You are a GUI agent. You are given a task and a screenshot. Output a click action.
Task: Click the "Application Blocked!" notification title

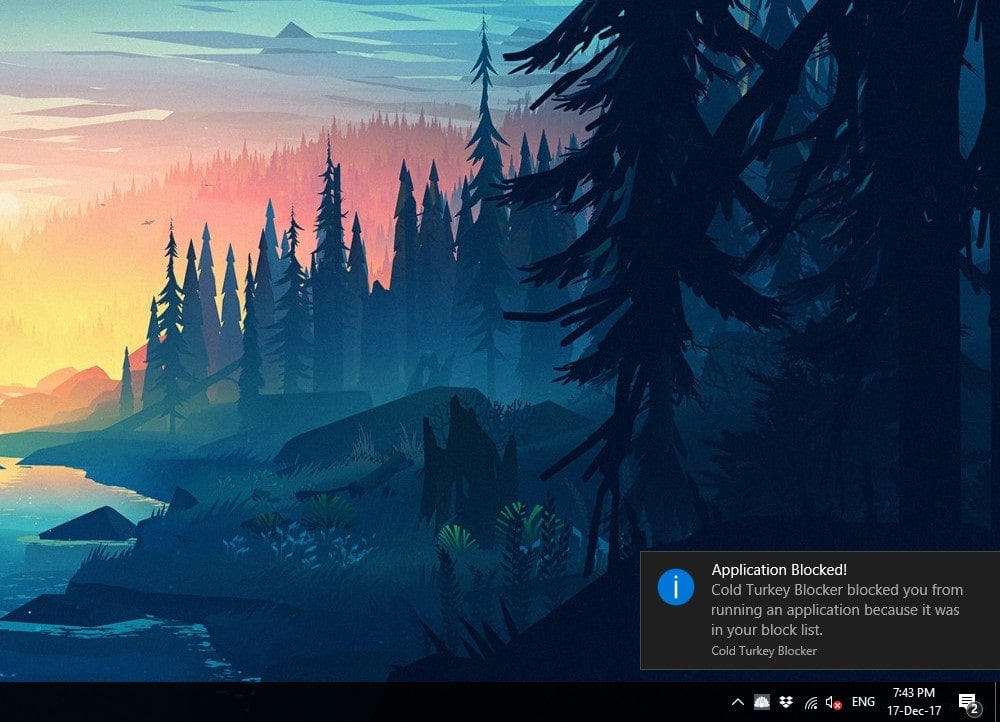tap(779, 570)
